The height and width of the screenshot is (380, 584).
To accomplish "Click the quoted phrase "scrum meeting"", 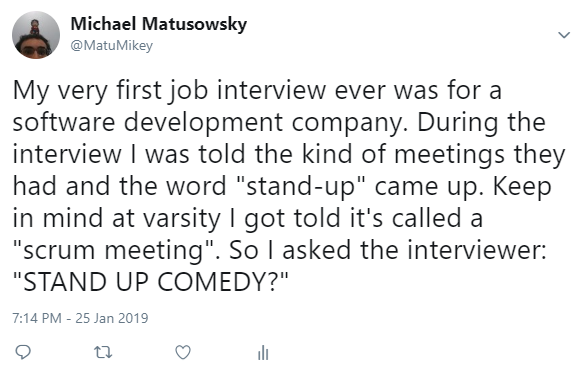I will [x=113, y=250].
